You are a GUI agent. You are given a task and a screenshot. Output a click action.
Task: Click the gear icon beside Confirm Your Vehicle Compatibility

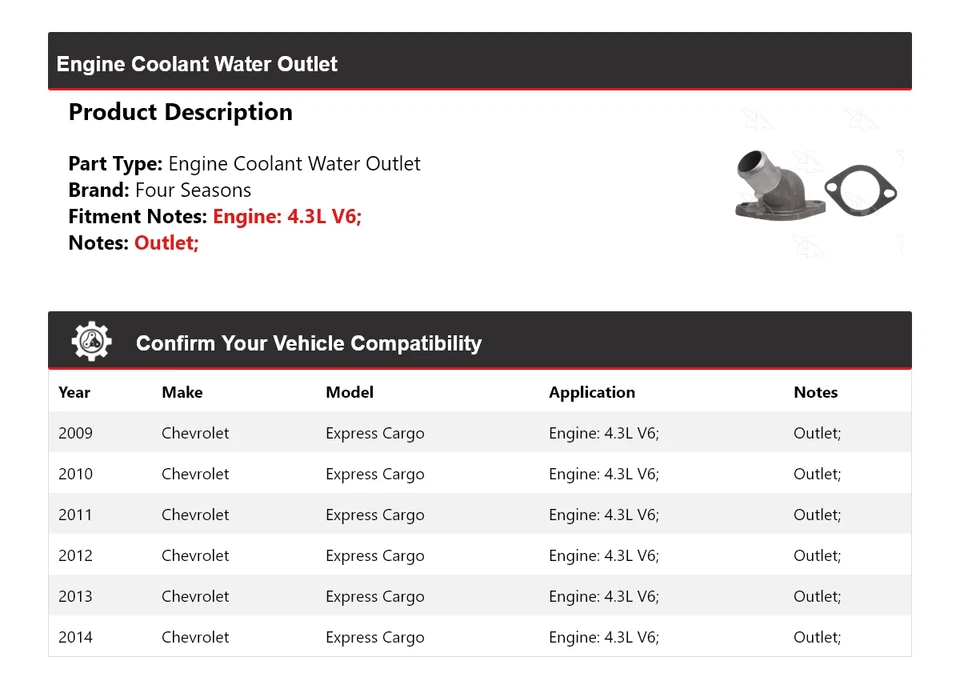(x=92, y=342)
